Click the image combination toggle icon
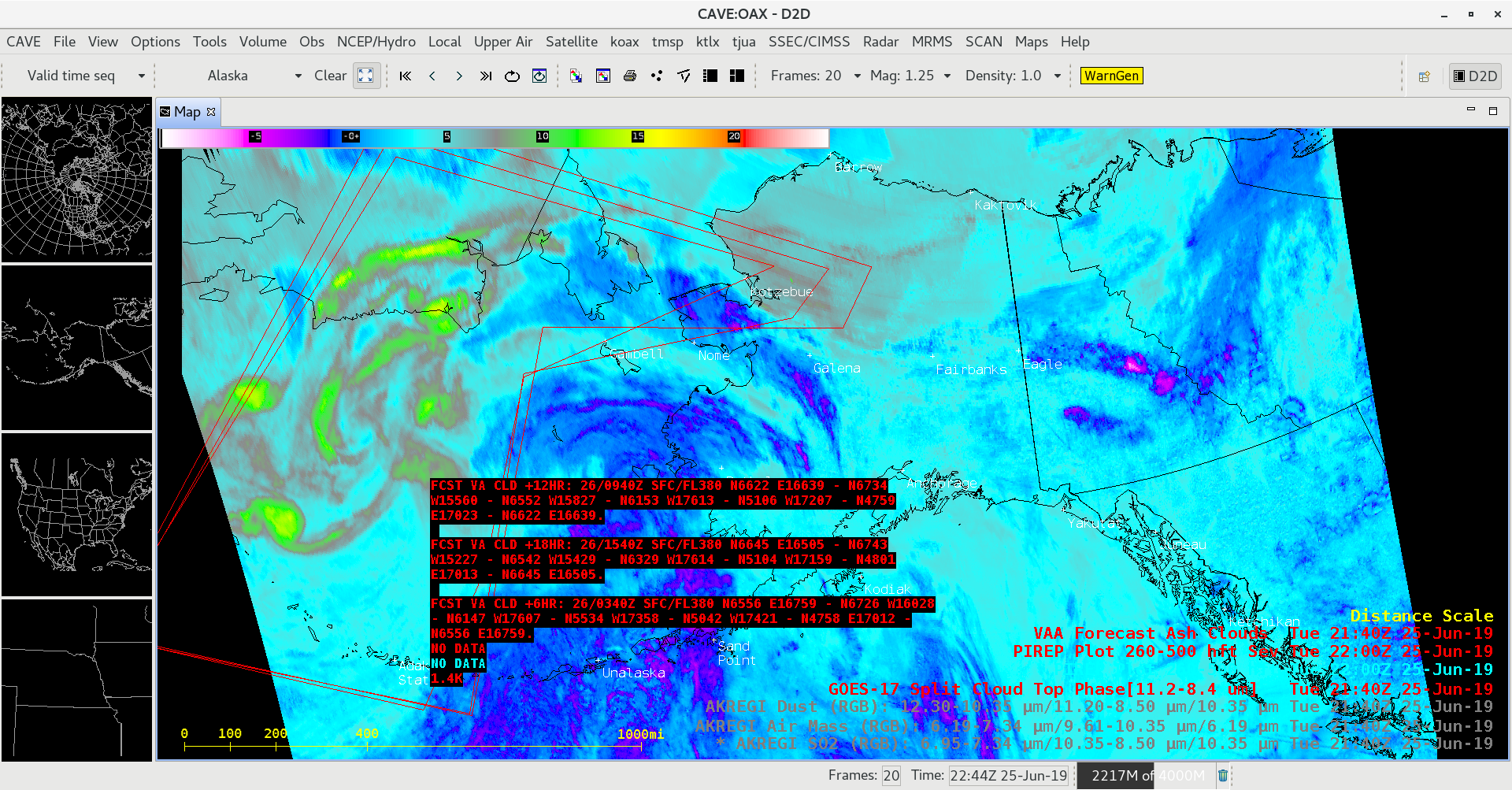 [576, 76]
